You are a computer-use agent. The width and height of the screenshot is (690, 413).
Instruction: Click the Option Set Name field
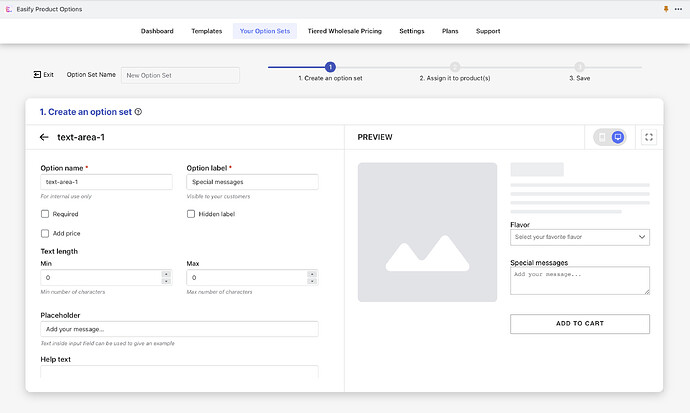[x=180, y=75]
